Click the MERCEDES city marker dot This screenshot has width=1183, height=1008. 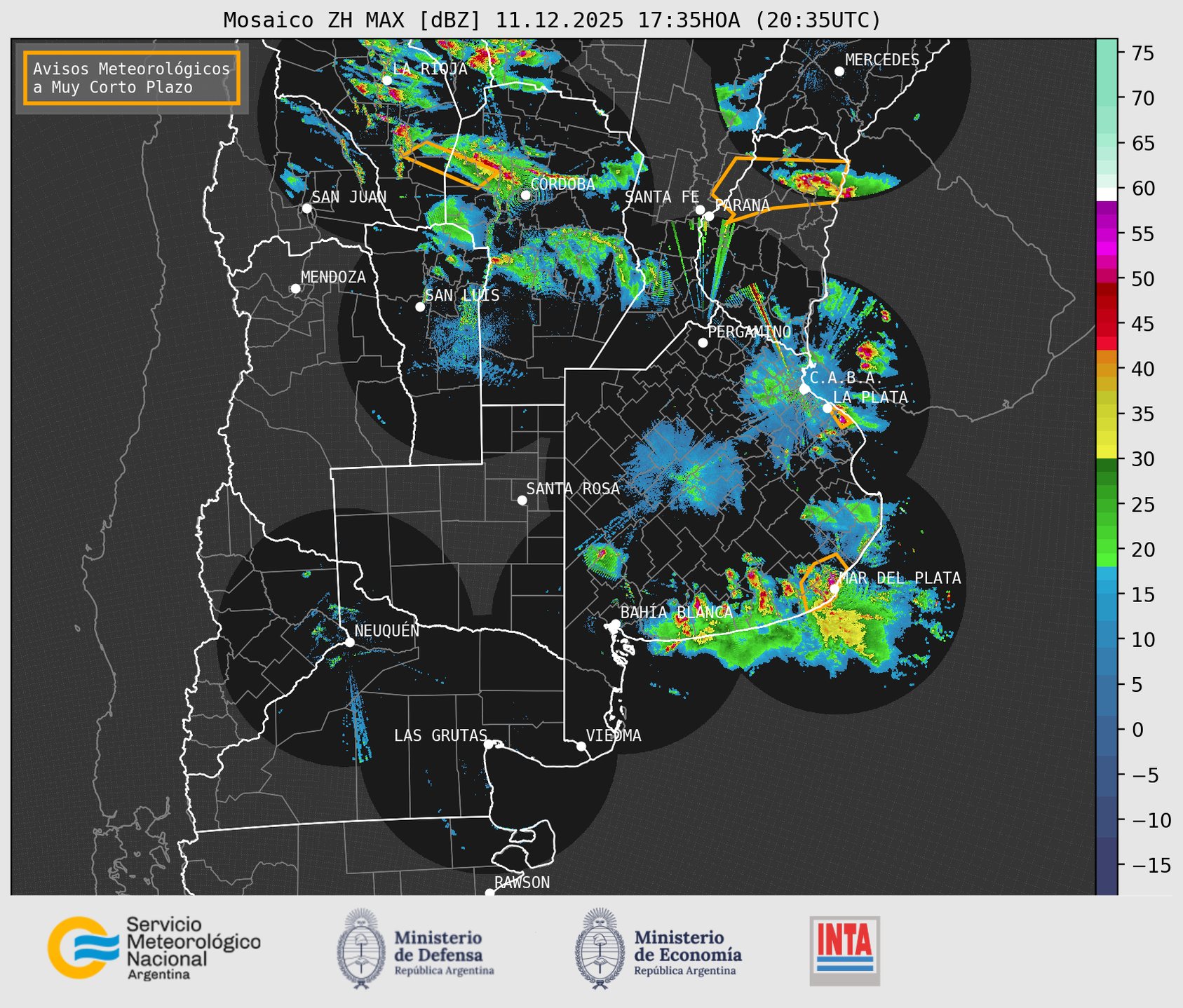pyautogui.click(x=839, y=71)
